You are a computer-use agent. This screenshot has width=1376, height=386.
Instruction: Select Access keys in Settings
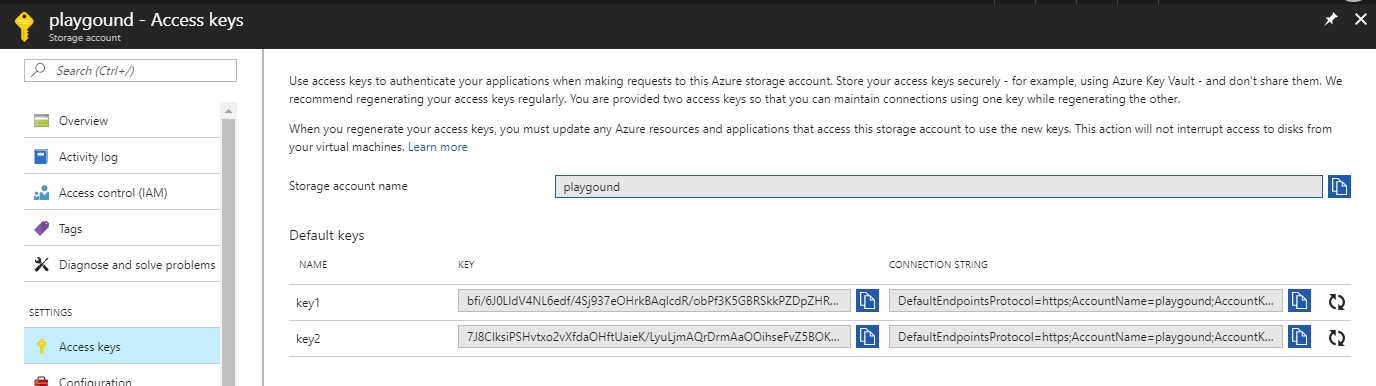(x=121, y=346)
